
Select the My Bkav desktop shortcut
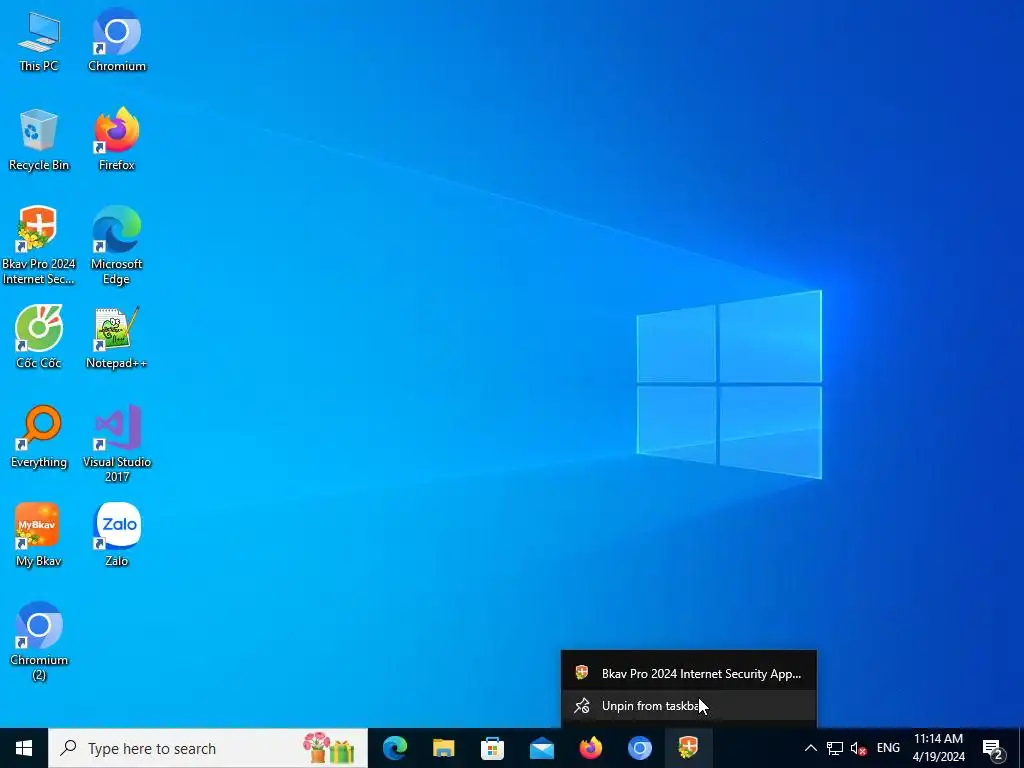[39, 536]
